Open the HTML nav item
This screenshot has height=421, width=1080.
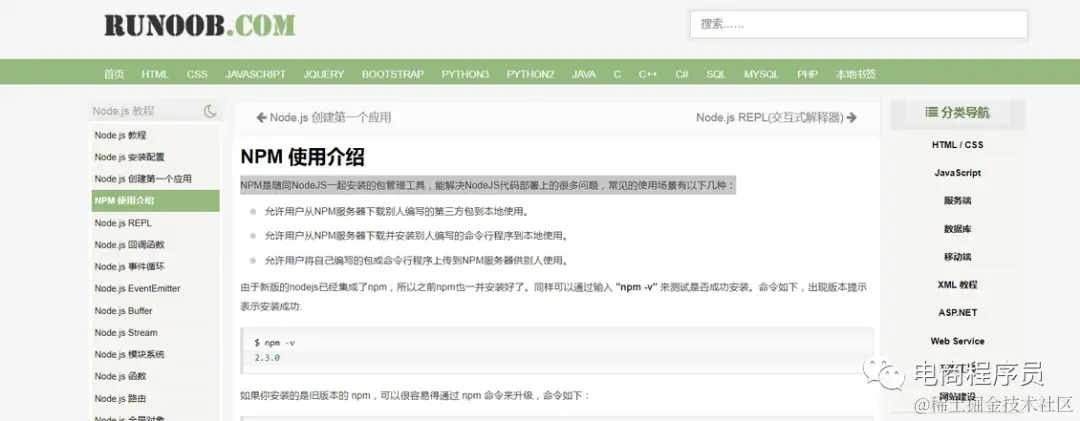[x=155, y=74]
